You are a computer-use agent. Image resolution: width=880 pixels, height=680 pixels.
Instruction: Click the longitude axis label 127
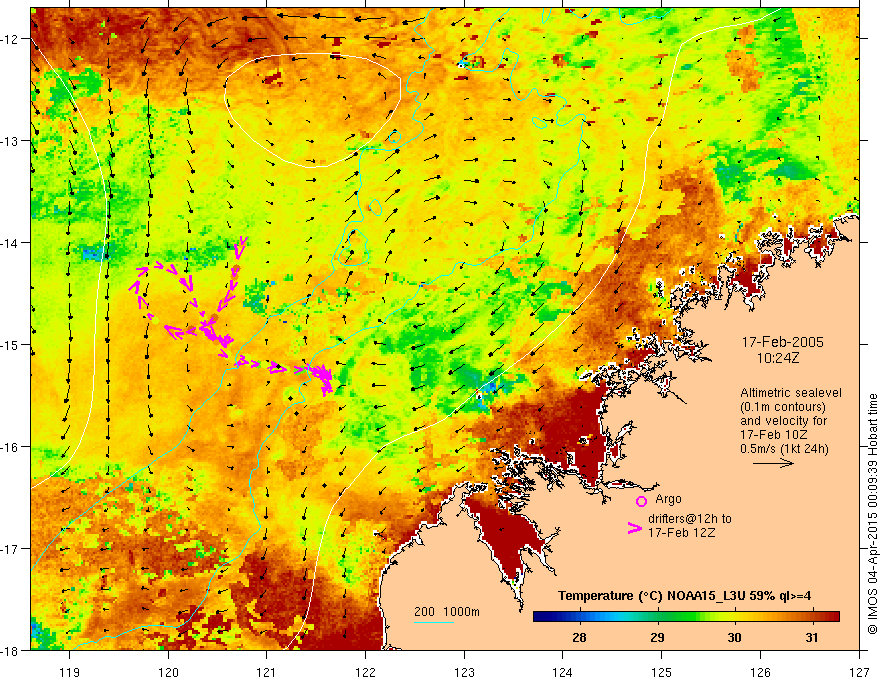pyautogui.click(x=859, y=672)
